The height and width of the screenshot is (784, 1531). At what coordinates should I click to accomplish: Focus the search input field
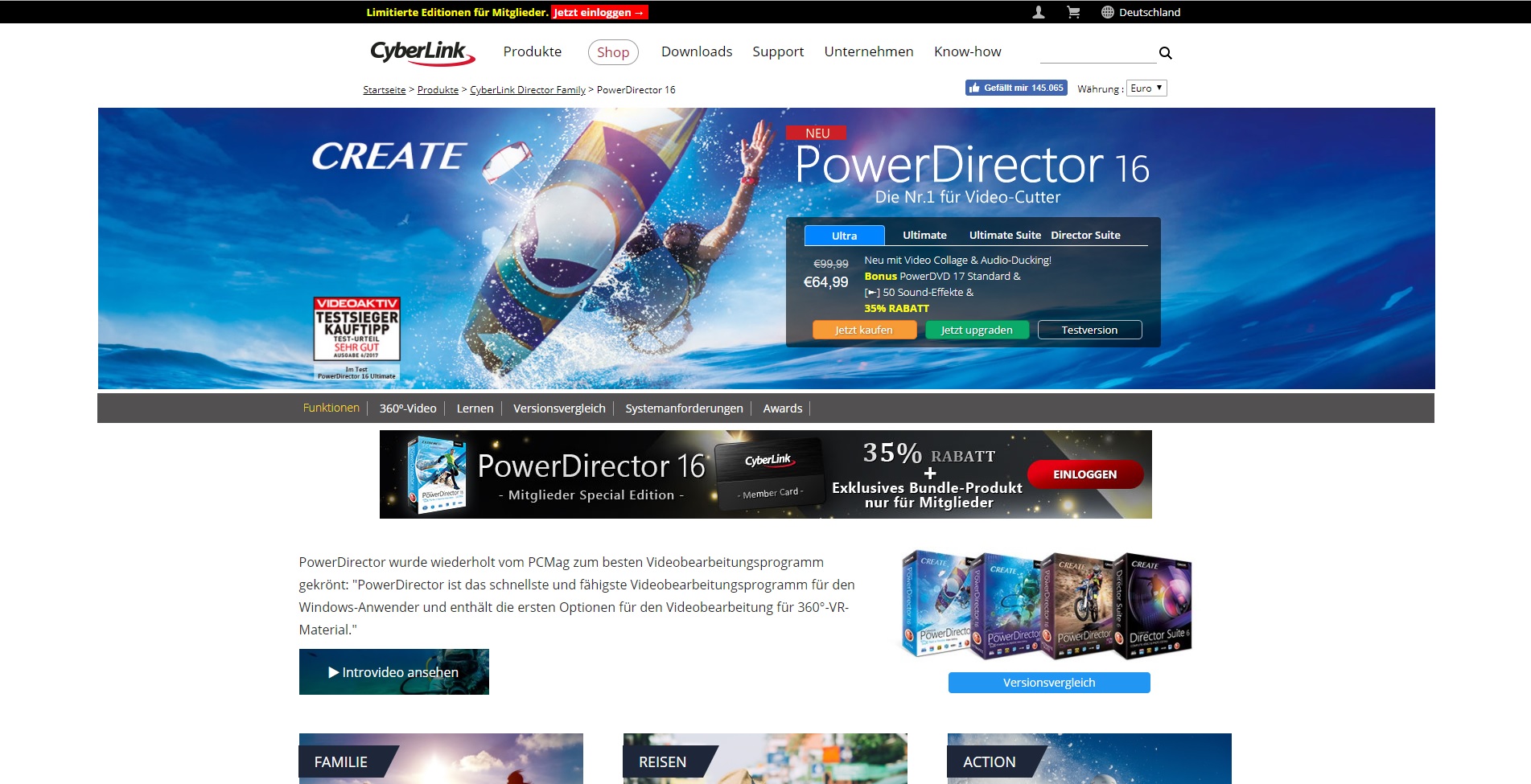[1097, 53]
